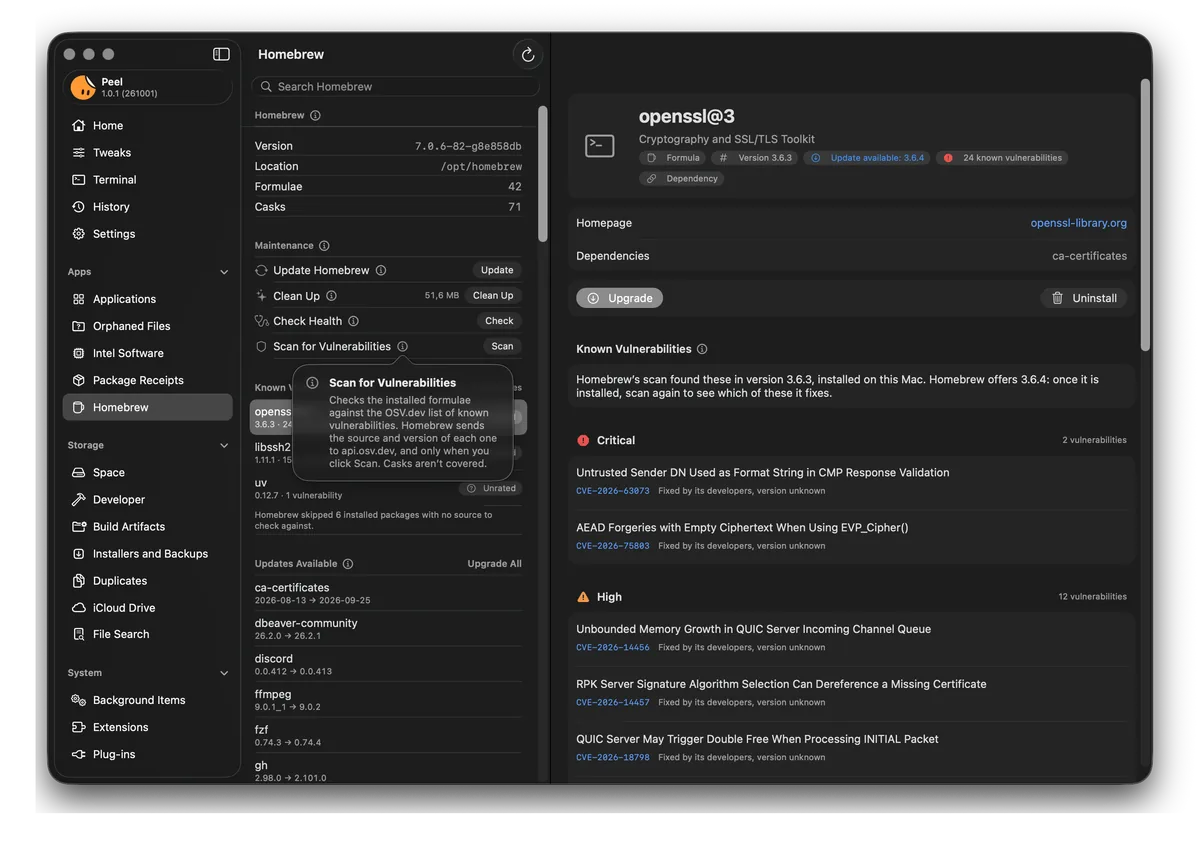Click the Scan button
Screen dimensions: 1200x847
point(502,346)
